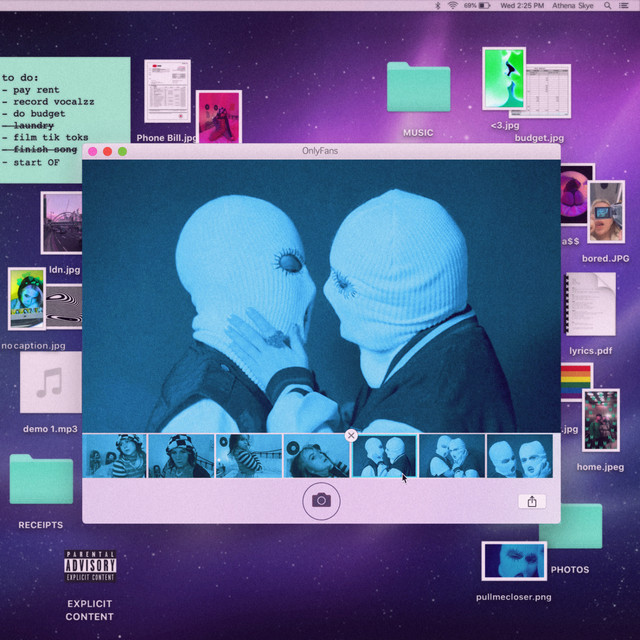Viewport: 640px width, 640px height.
Task: Click the 'pay rent' sticky note line
Action: 31,90
